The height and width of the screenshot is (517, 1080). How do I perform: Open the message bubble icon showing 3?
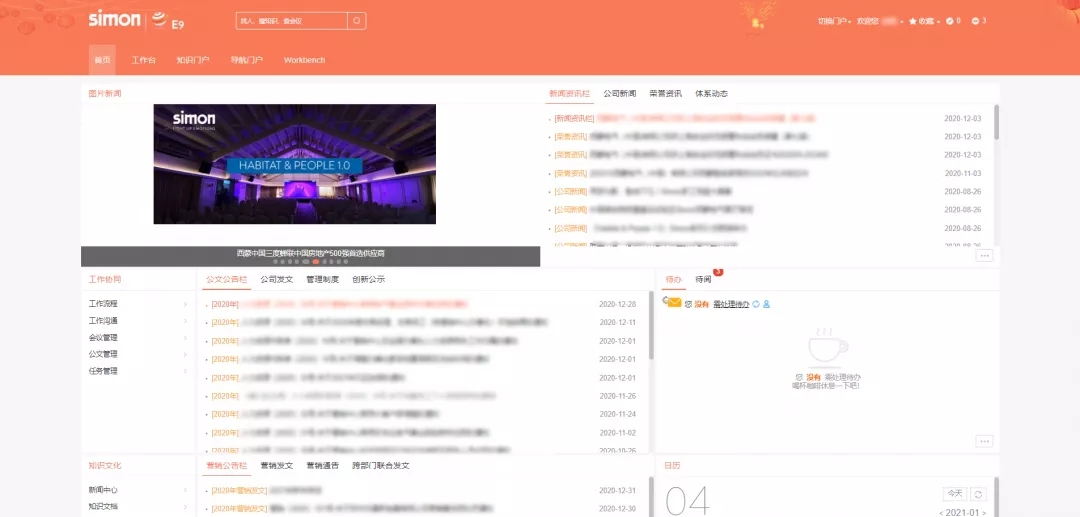975,21
